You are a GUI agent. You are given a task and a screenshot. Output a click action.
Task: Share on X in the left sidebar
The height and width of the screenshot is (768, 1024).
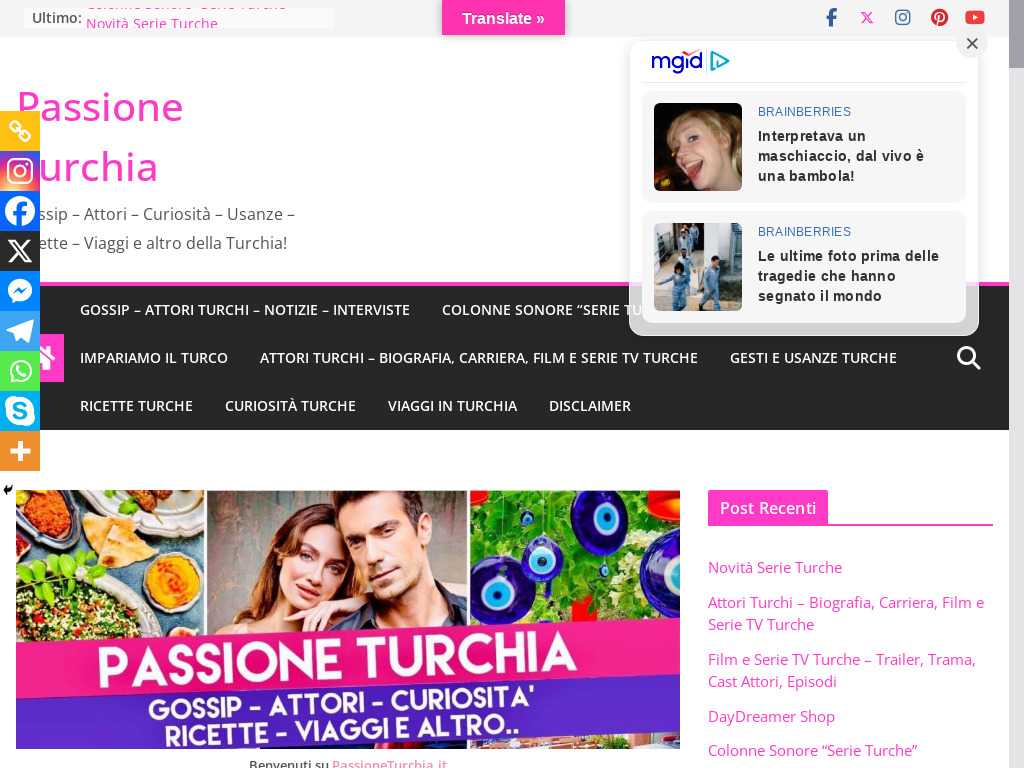pos(20,251)
